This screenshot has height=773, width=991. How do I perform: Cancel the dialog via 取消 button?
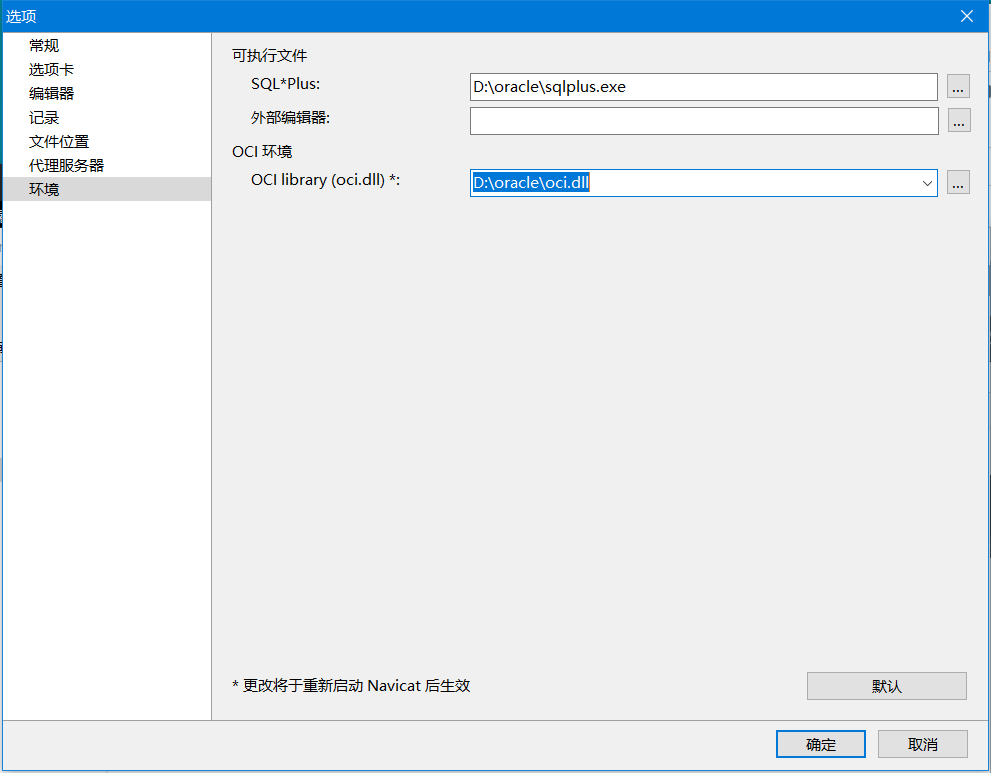point(922,744)
